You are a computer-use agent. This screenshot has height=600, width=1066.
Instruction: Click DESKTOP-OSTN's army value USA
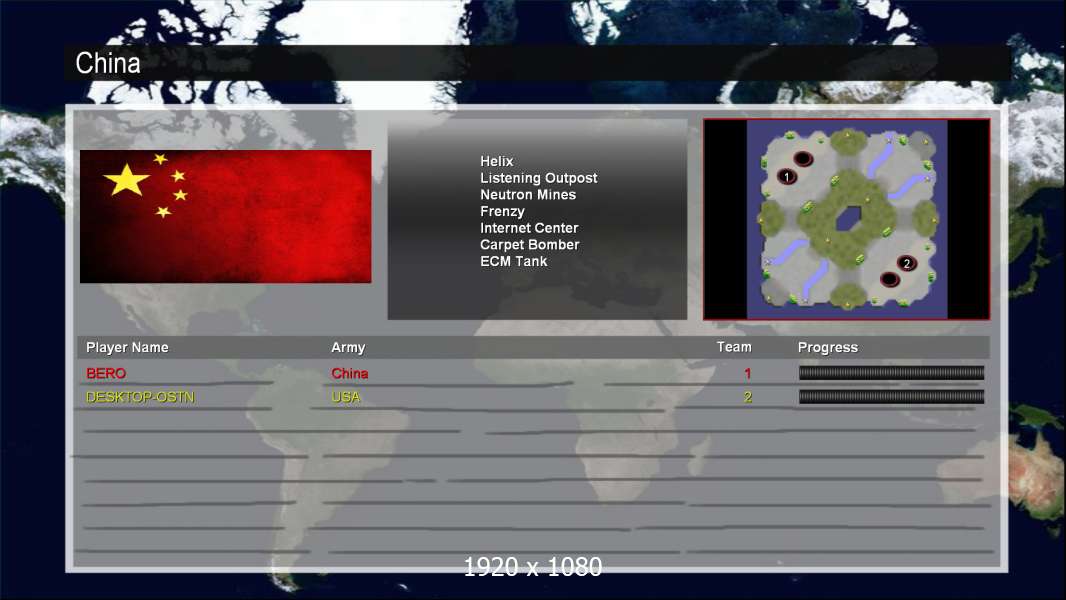click(x=345, y=397)
